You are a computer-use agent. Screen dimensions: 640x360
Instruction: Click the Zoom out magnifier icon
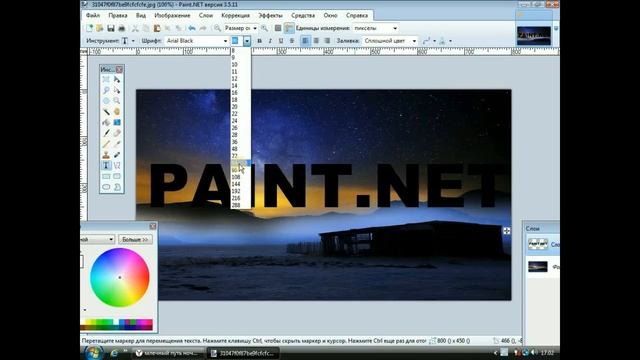click(x=217, y=28)
